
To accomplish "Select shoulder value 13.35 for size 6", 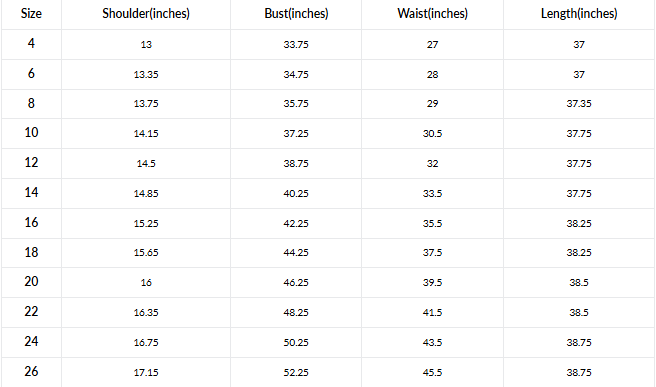I will [146, 74].
